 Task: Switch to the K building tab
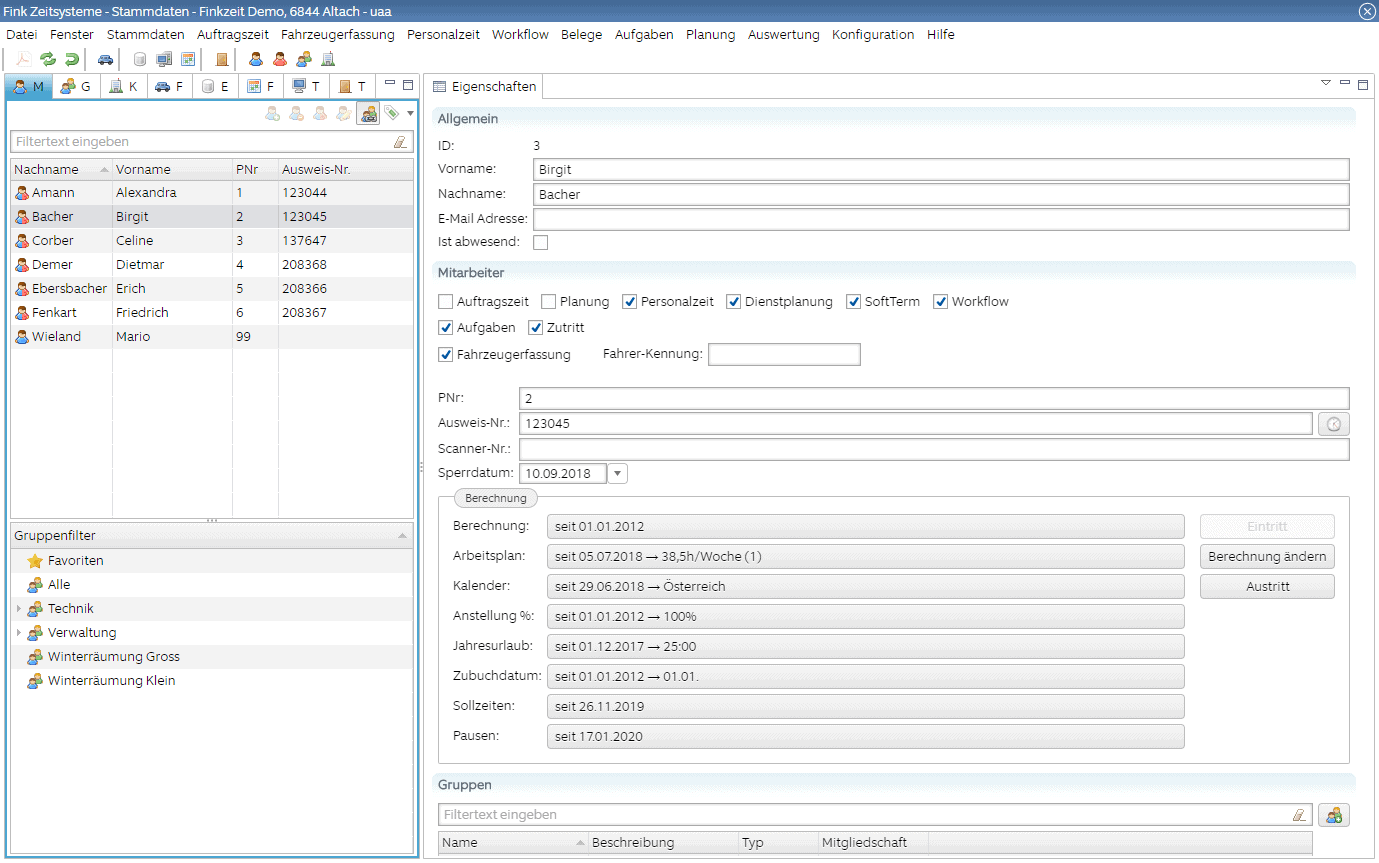(x=124, y=87)
